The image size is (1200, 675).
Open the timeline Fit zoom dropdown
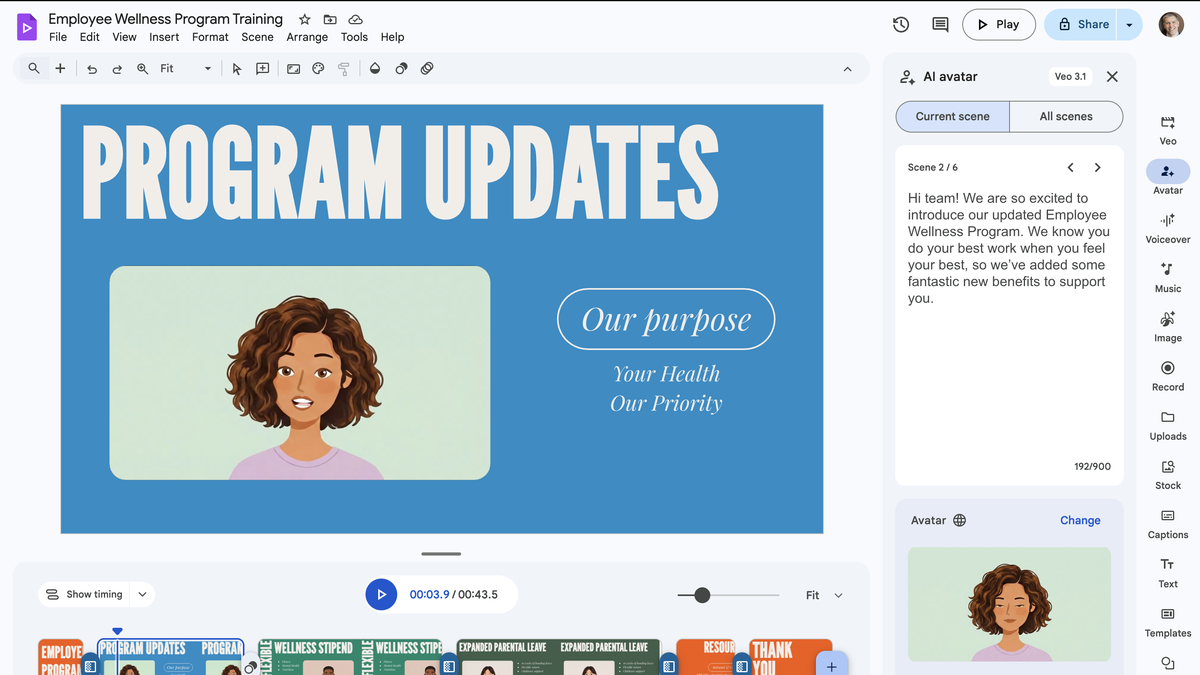point(824,595)
